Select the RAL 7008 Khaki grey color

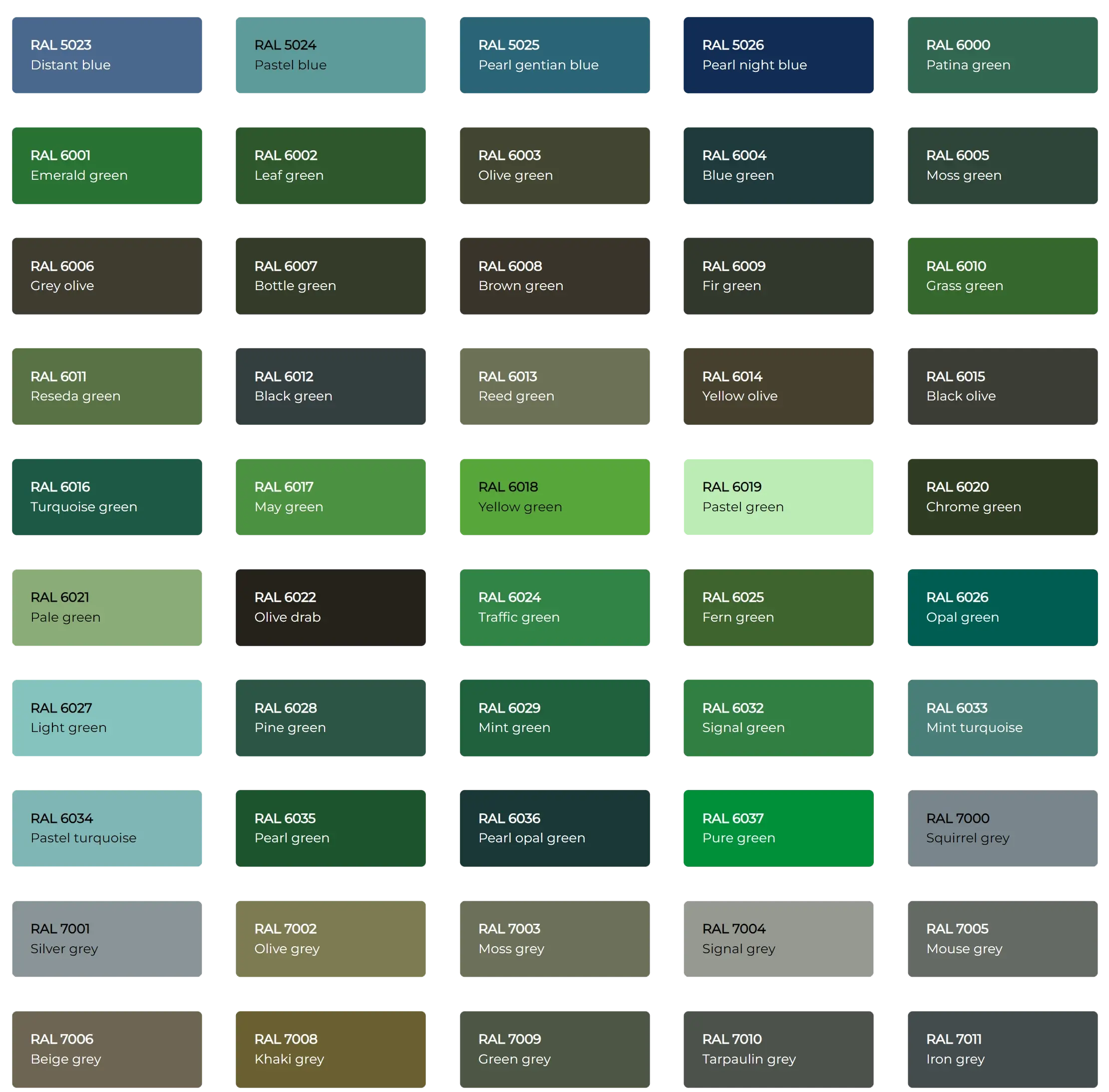coord(331,1049)
